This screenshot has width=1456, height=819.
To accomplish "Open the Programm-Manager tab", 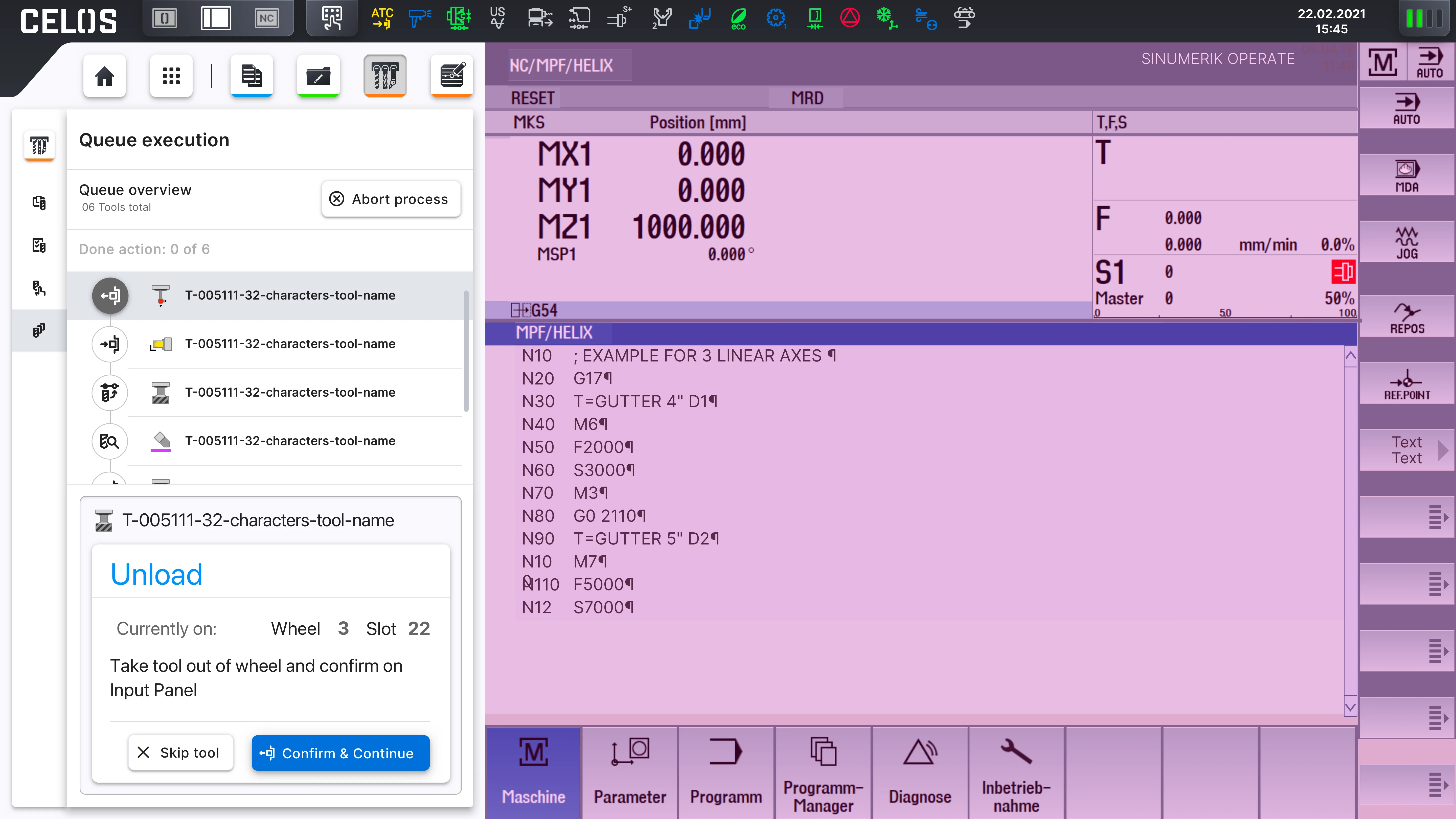I will tap(823, 773).
